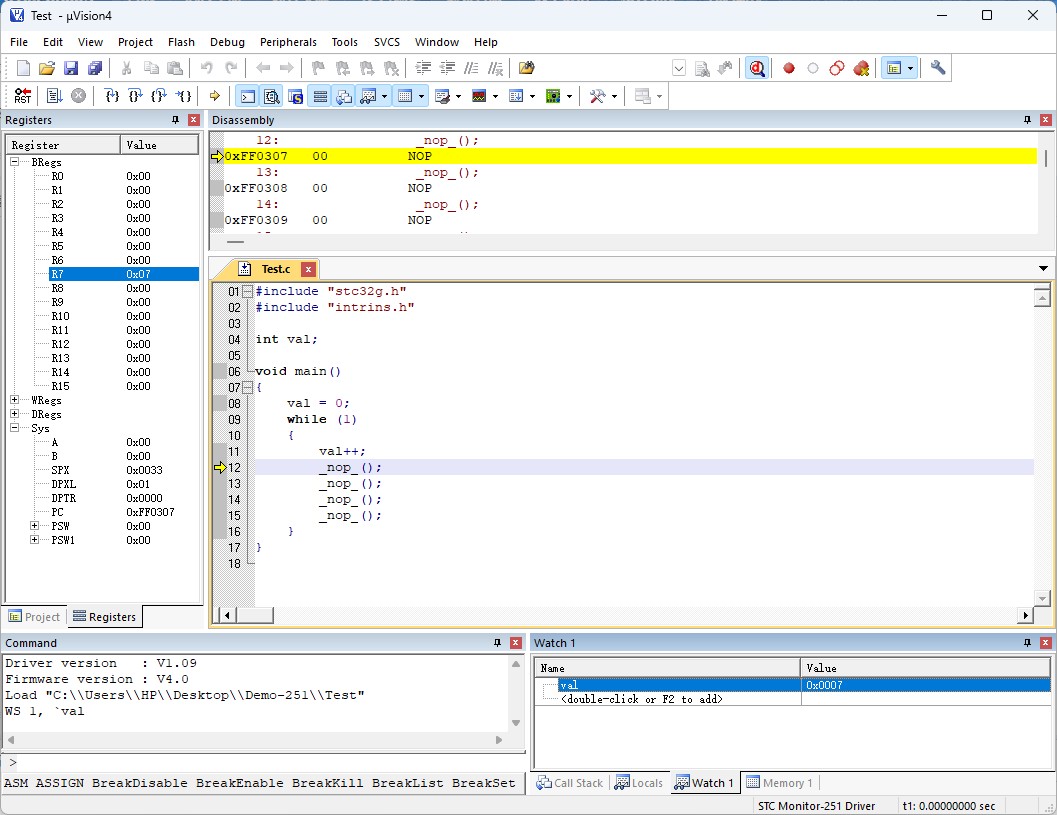Click the Step Out icon
Viewport: 1057px width, 815px height.
(159, 96)
